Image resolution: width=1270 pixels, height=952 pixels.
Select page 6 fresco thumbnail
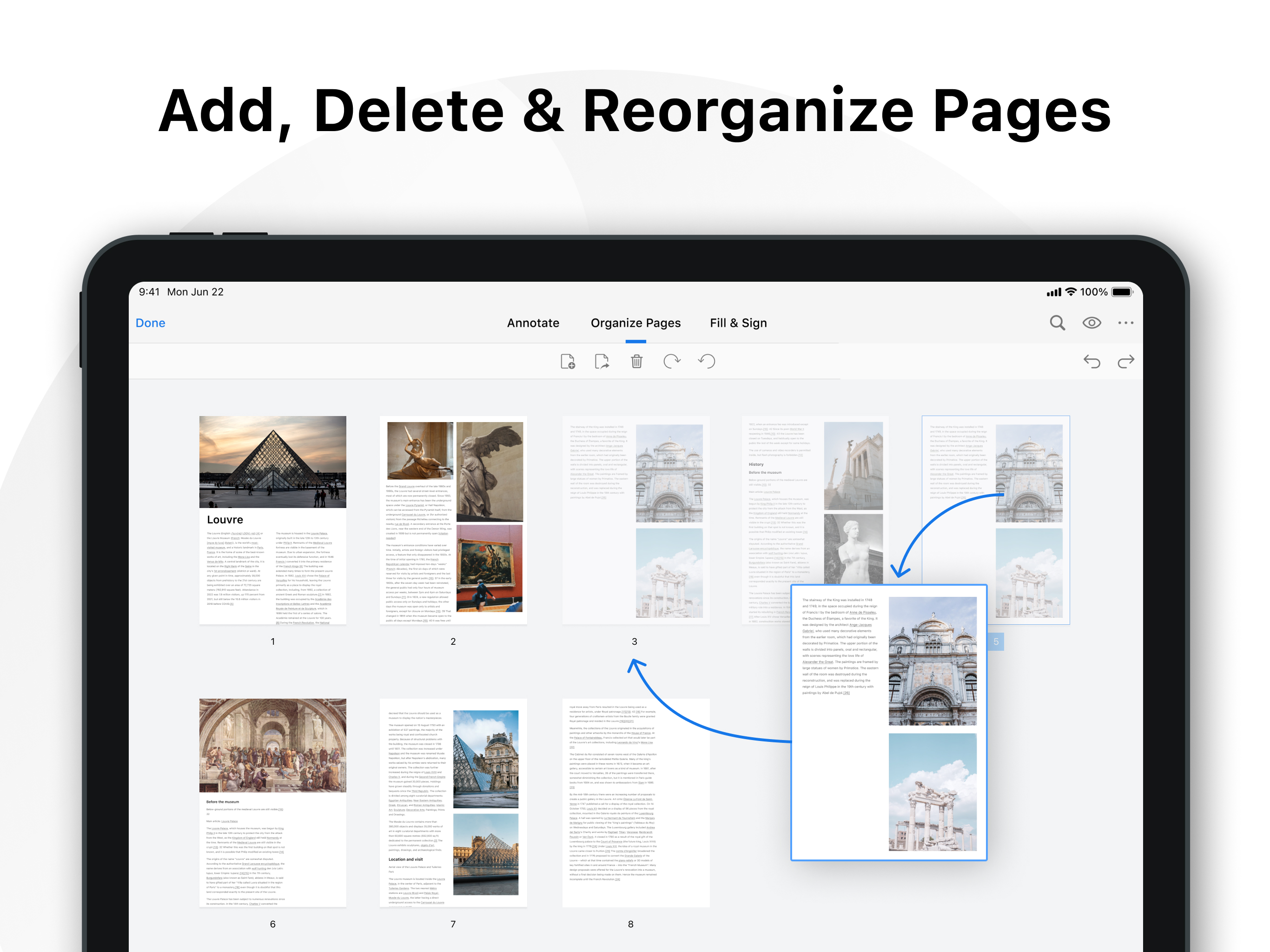tap(273, 803)
